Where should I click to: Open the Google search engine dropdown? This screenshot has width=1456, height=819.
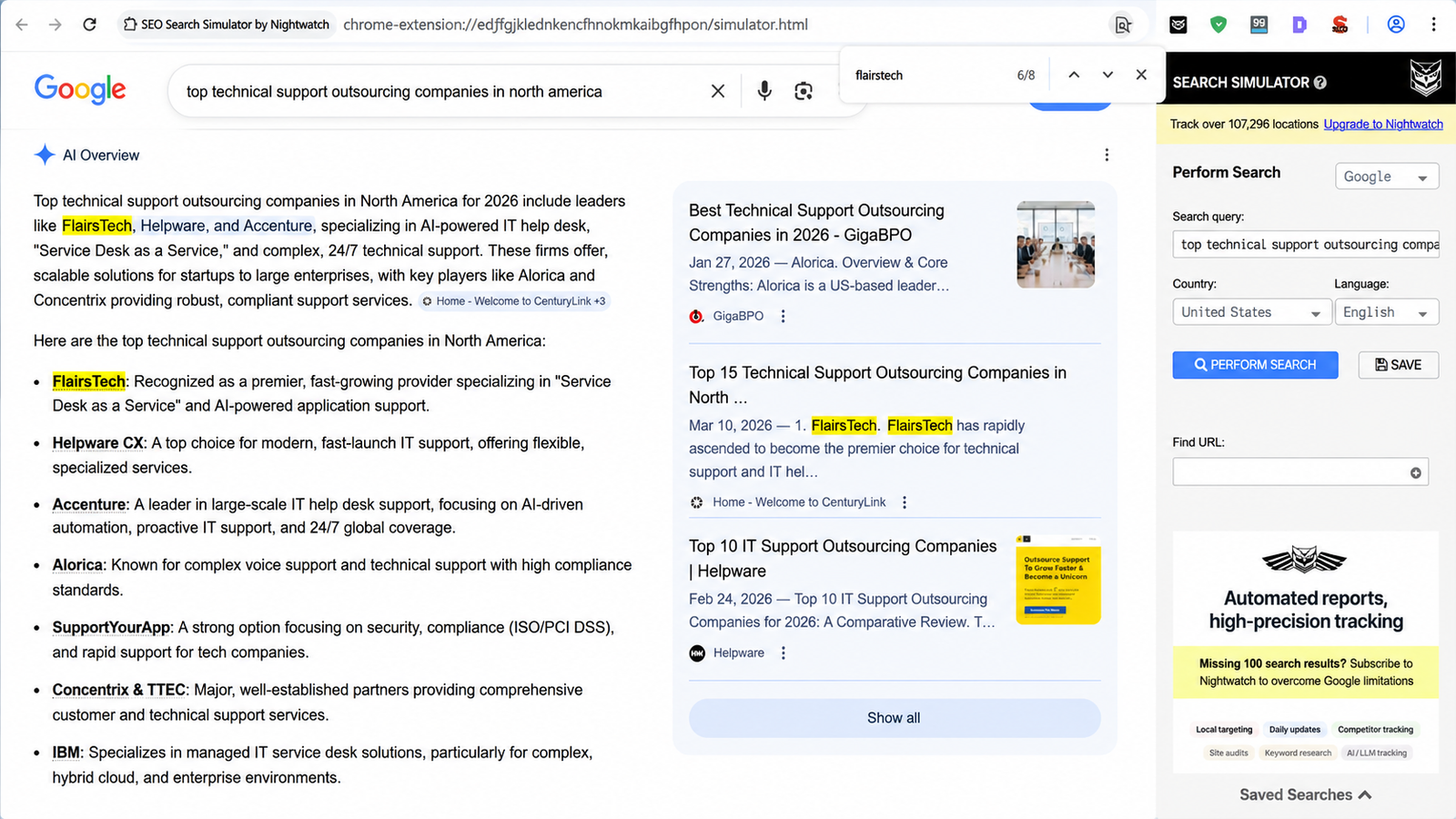tap(1387, 177)
